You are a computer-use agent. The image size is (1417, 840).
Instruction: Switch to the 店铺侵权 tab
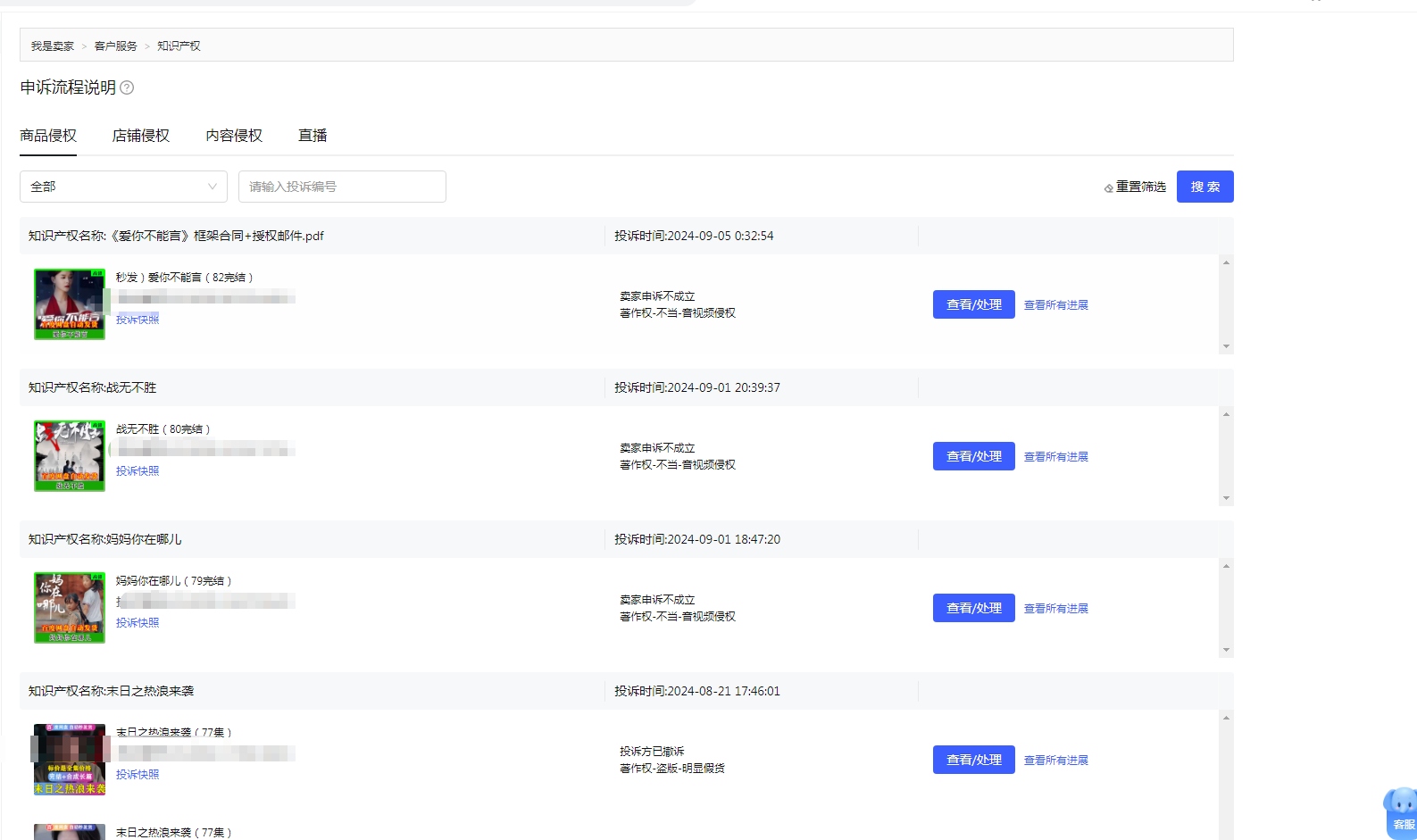[141, 136]
